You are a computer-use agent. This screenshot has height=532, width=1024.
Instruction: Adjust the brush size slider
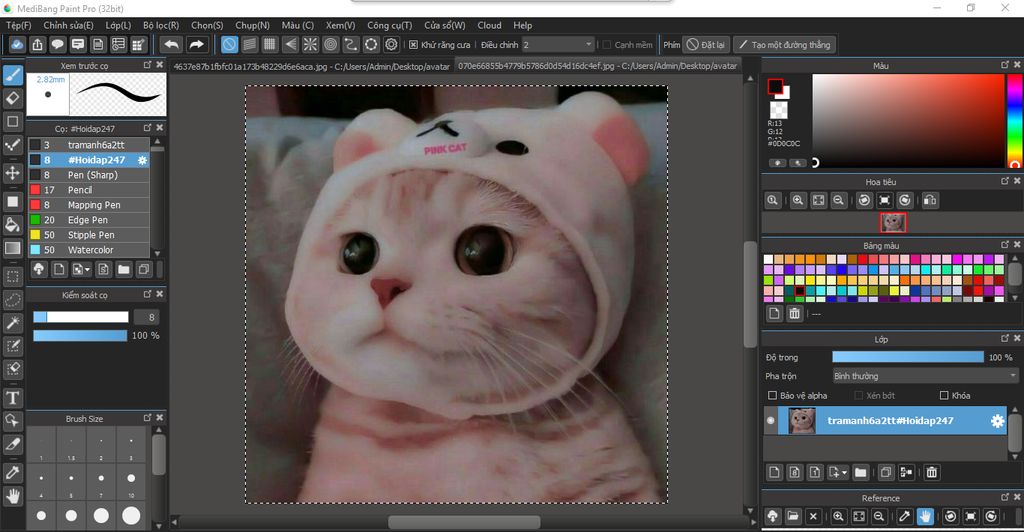coord(81,317)
